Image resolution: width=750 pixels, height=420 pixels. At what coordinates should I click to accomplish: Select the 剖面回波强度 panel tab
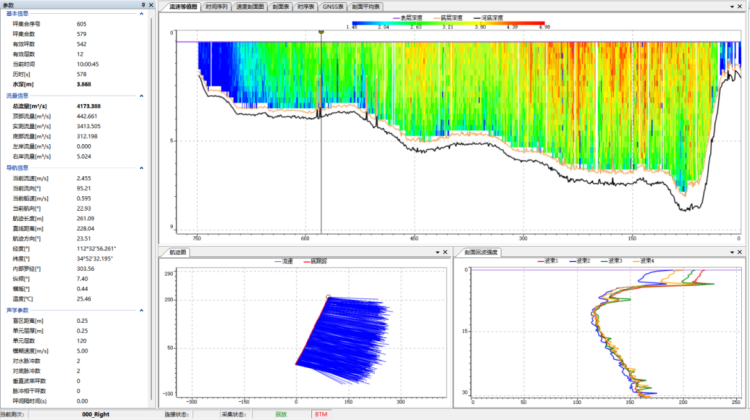tap(481, 252)
